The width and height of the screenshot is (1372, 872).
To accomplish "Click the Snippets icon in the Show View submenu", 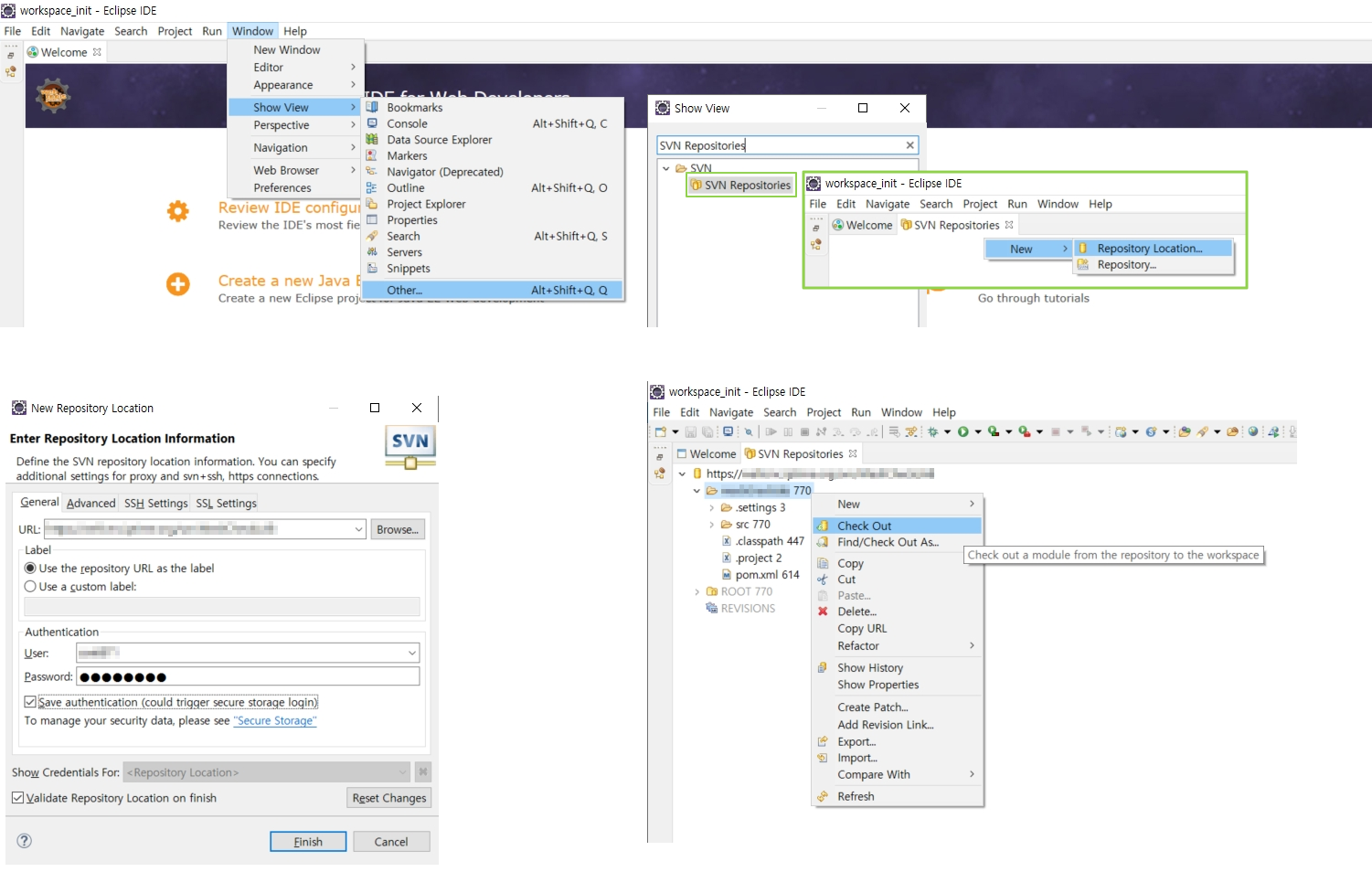I will coord(372,269).
